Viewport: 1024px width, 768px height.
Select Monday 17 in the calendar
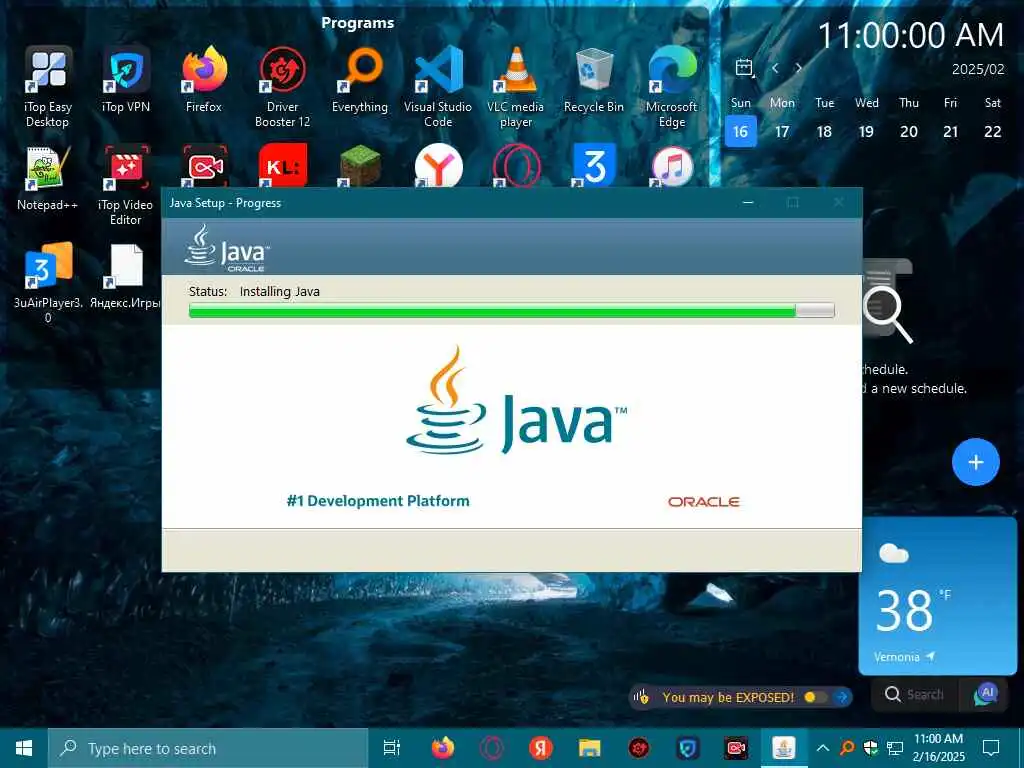tap(782, 131)
